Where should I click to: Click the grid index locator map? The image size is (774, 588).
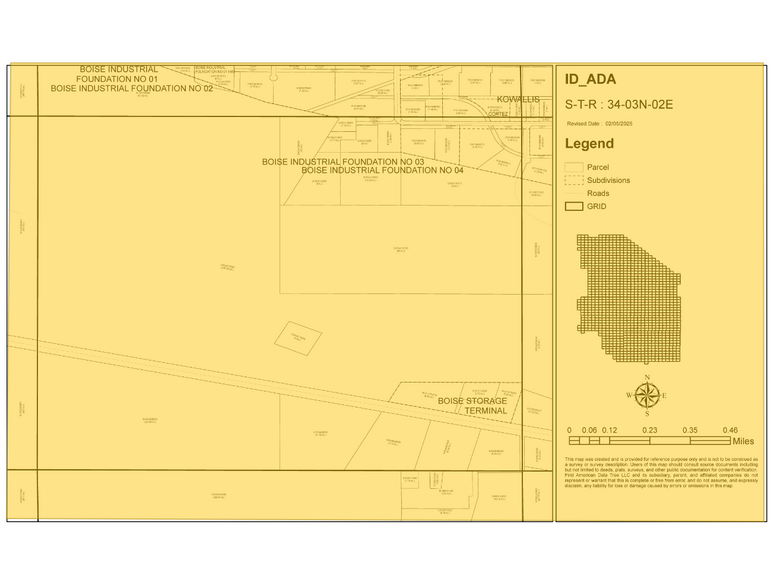(x=630, y=298)
